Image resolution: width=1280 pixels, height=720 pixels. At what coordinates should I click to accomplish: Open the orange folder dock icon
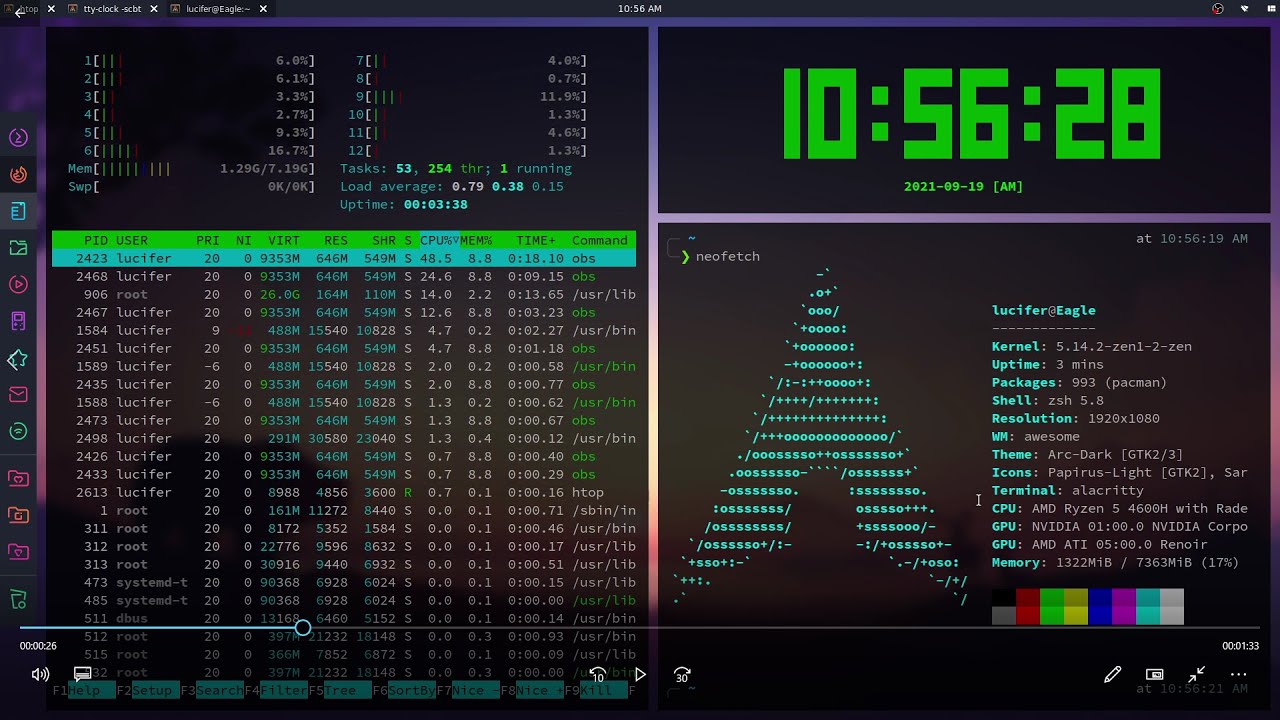coord(18,515)
